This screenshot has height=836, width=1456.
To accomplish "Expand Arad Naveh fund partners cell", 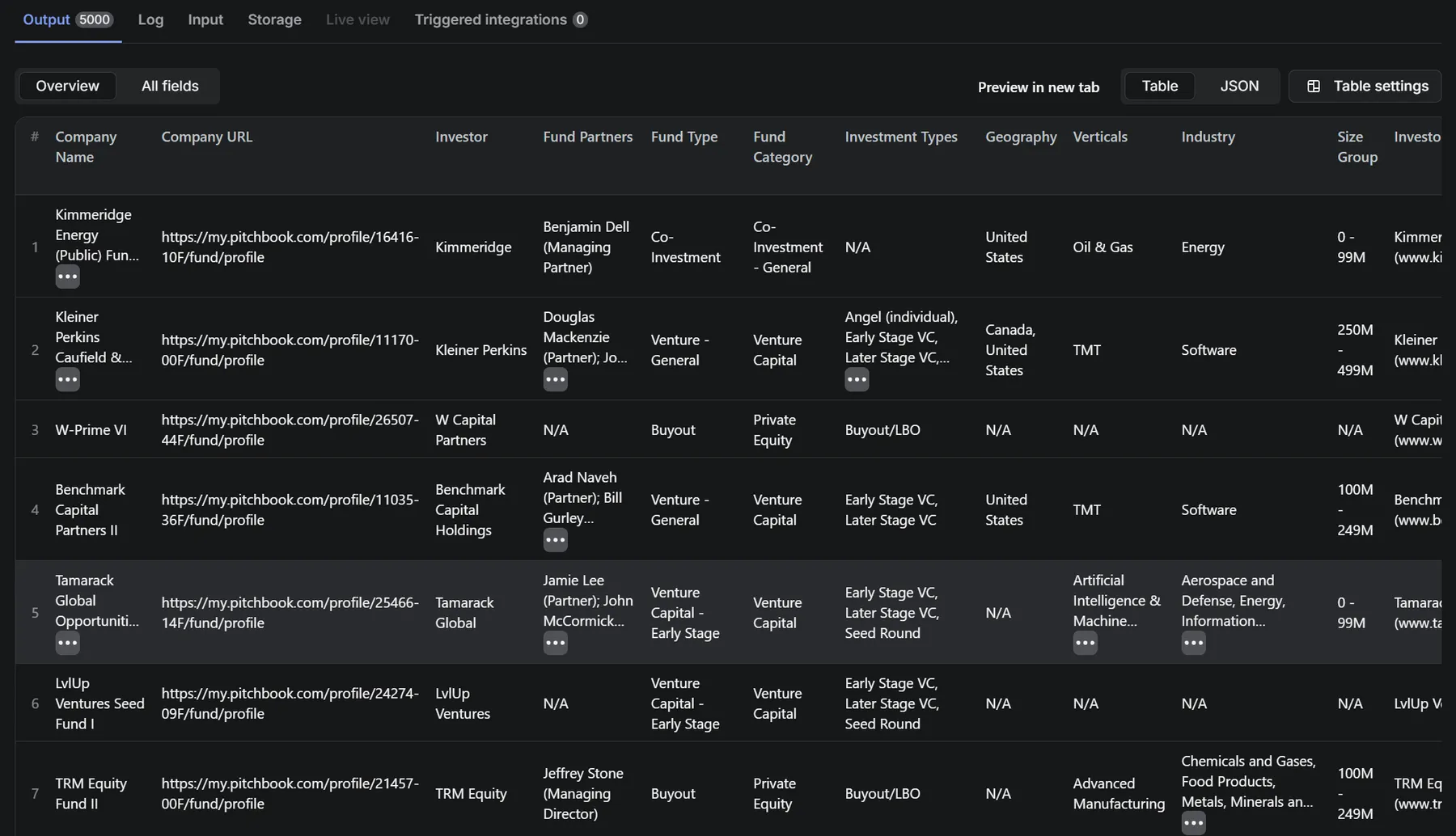I will (555, 539).
